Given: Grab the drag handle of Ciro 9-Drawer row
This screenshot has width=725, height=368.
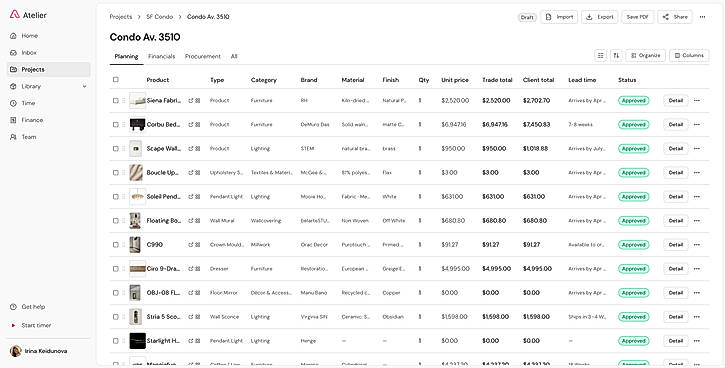Looking at the screenshot, I should point(123,269).
